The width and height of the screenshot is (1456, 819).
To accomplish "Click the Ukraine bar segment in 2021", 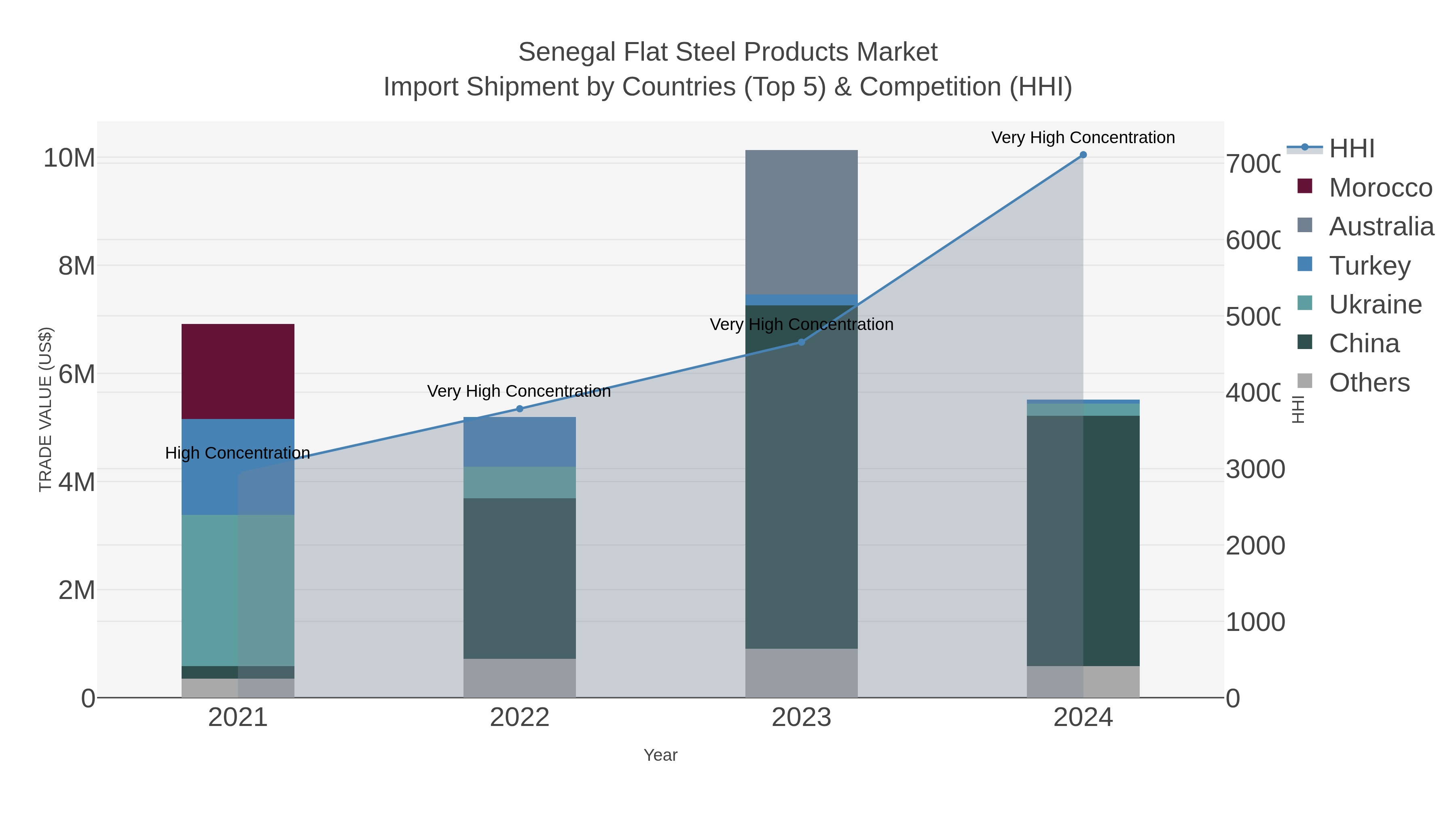I will tap(238, 590).
